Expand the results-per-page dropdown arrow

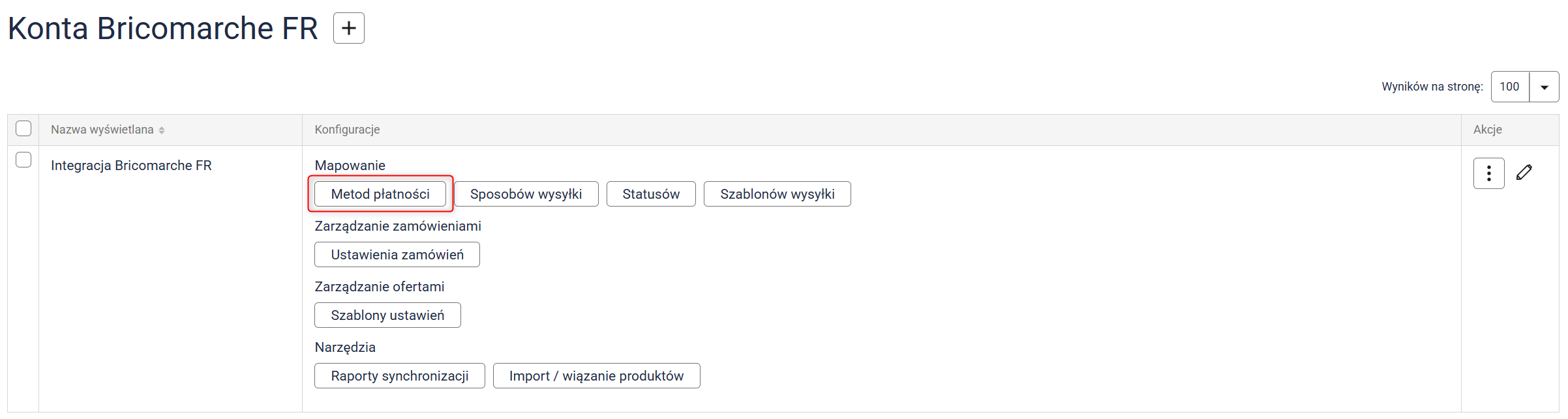click(1544, 87)
